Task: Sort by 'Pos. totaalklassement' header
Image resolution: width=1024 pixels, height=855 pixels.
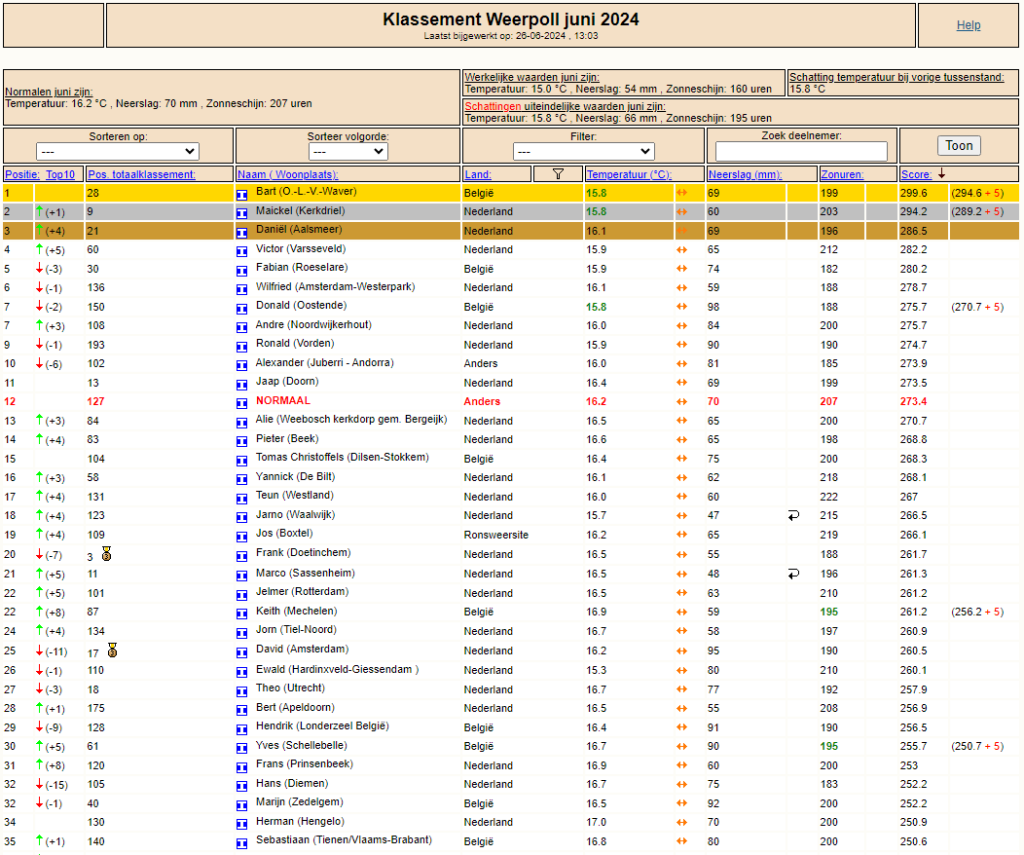Action: tap(142, 174)
